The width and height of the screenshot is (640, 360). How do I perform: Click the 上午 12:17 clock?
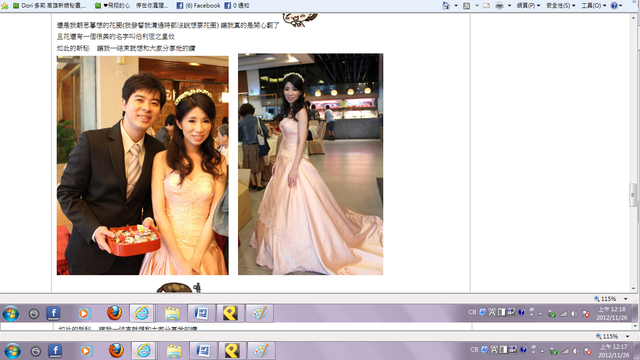[x=613, y=351]
